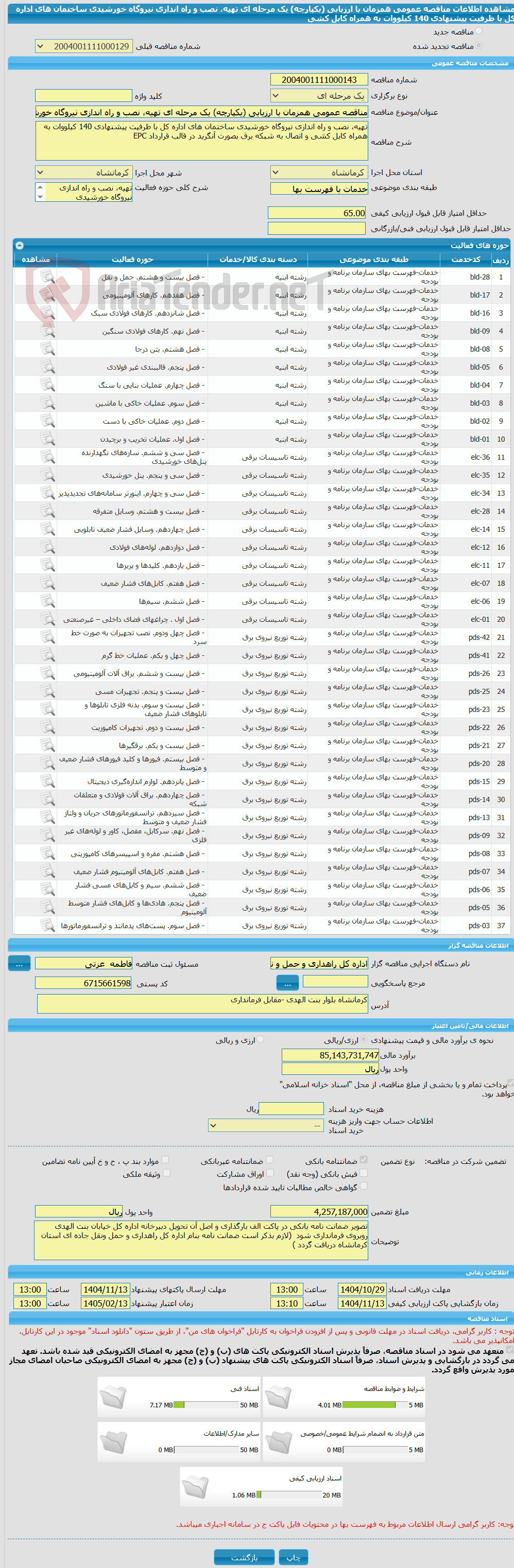This screenshot has width=514, height=1568.
Task: Open the شرایط و ضوابط مناقصه folder
Action: point(278,1397)
